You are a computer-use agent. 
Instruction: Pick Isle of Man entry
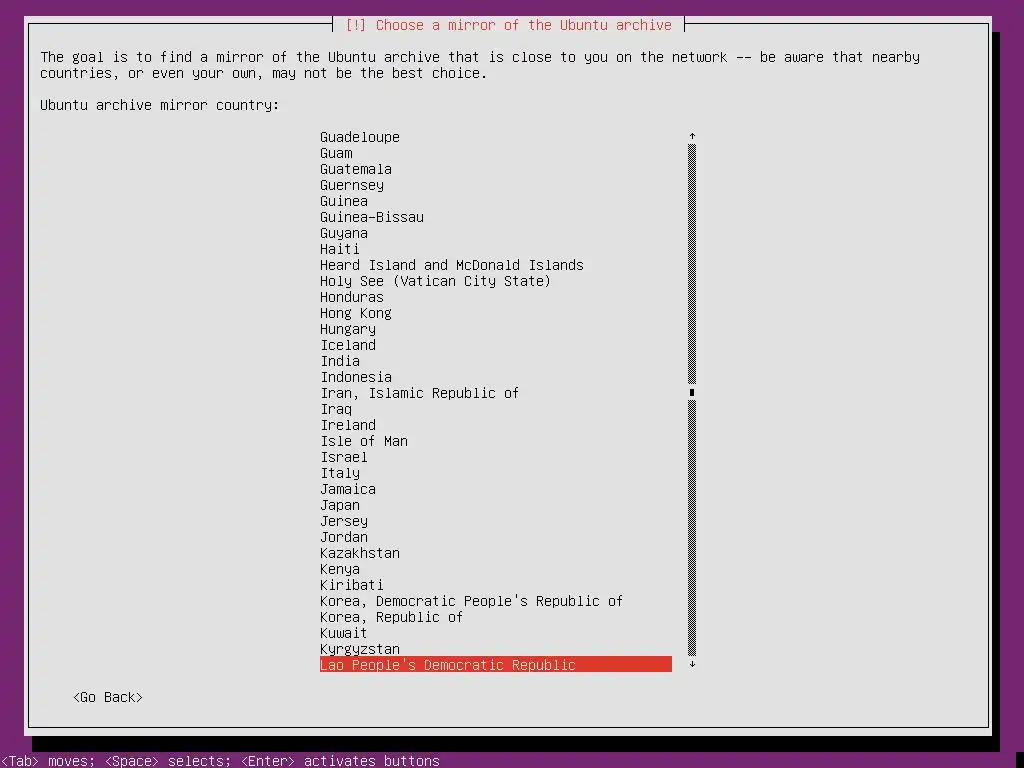tap(364, 441)
